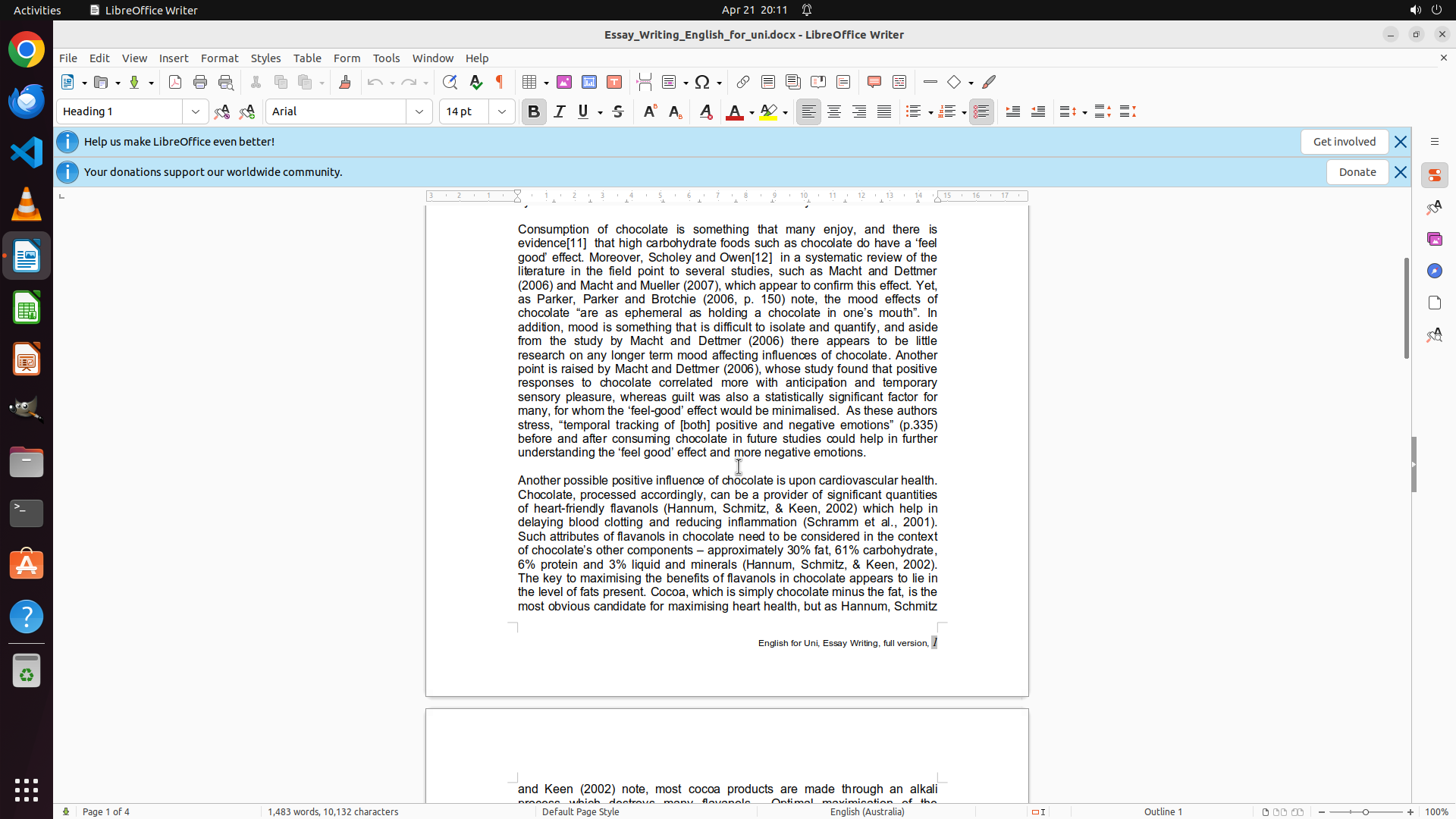Click the Insert Image icon
This screenshot has width=1456, height=819.
[564, 82]
